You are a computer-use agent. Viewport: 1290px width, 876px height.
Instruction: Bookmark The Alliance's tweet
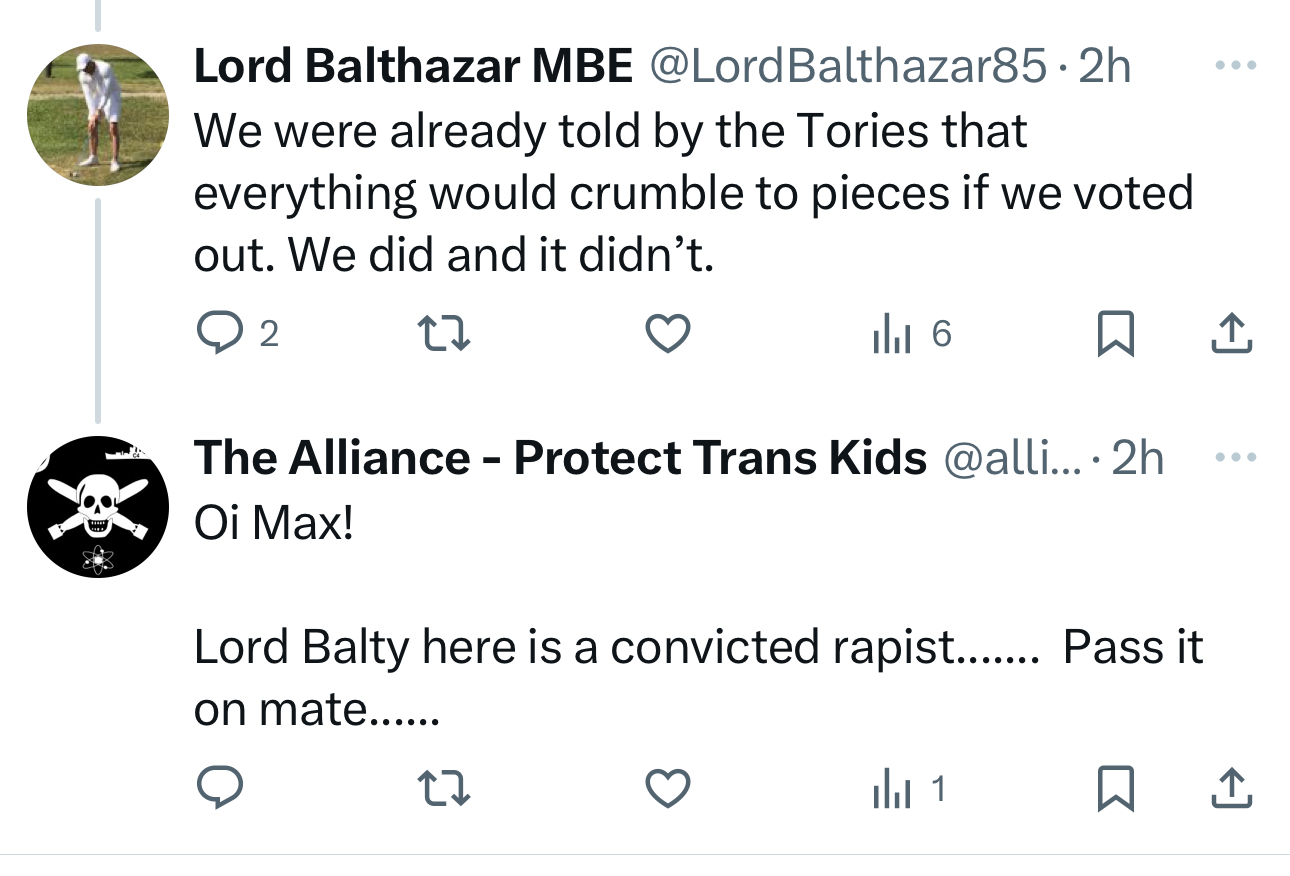1115,791
